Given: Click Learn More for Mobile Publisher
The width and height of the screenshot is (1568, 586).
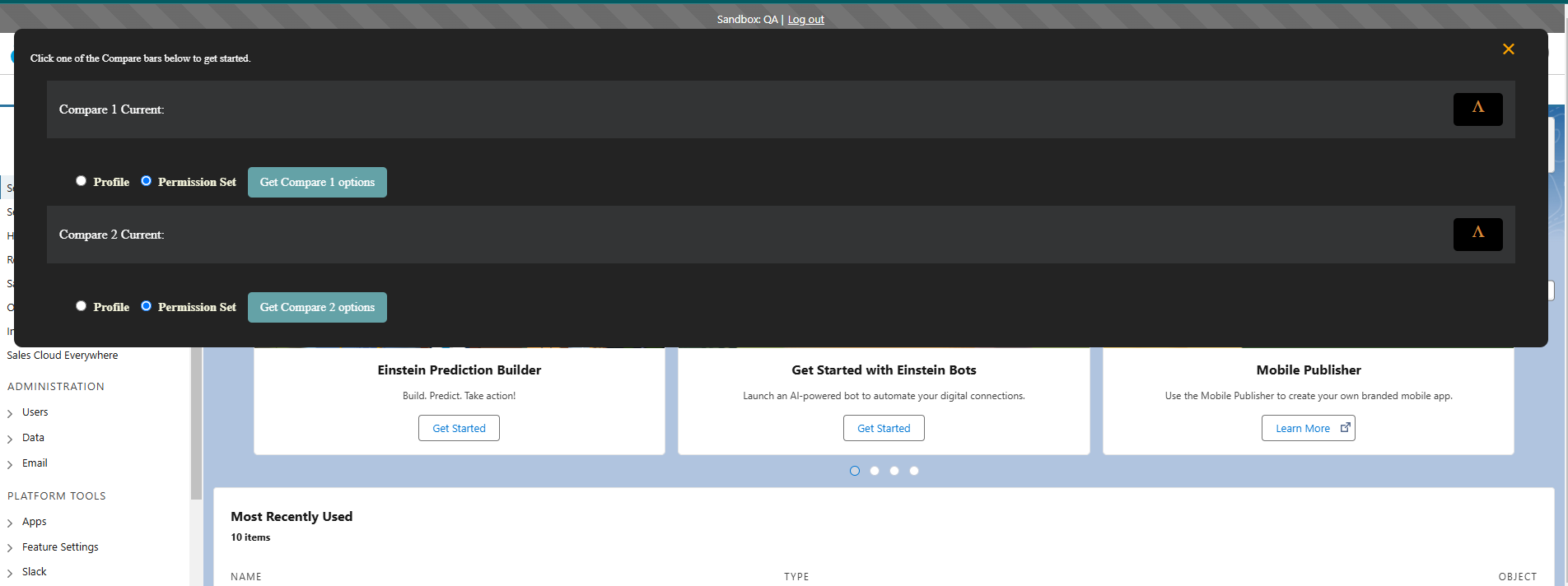Looking at the screenshot, I should (x=1308, y=428).
